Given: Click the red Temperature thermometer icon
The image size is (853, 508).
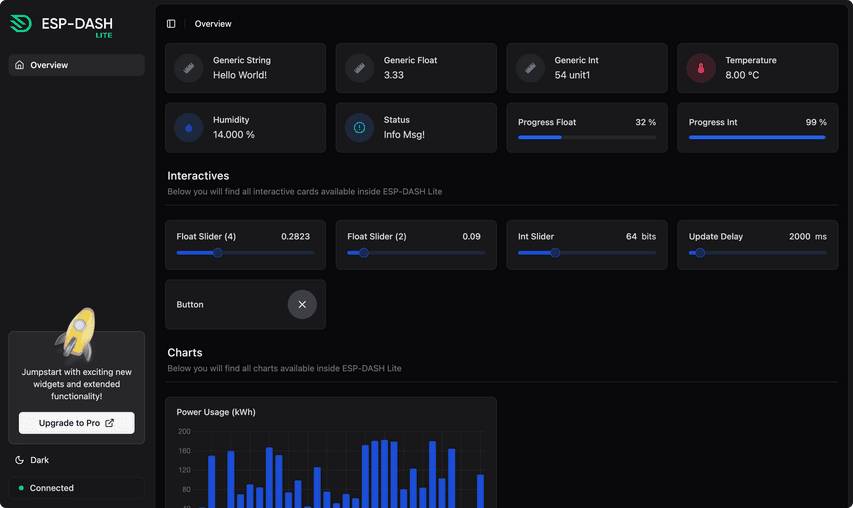Looking at the screenshot, I should (x=701, y=68).
